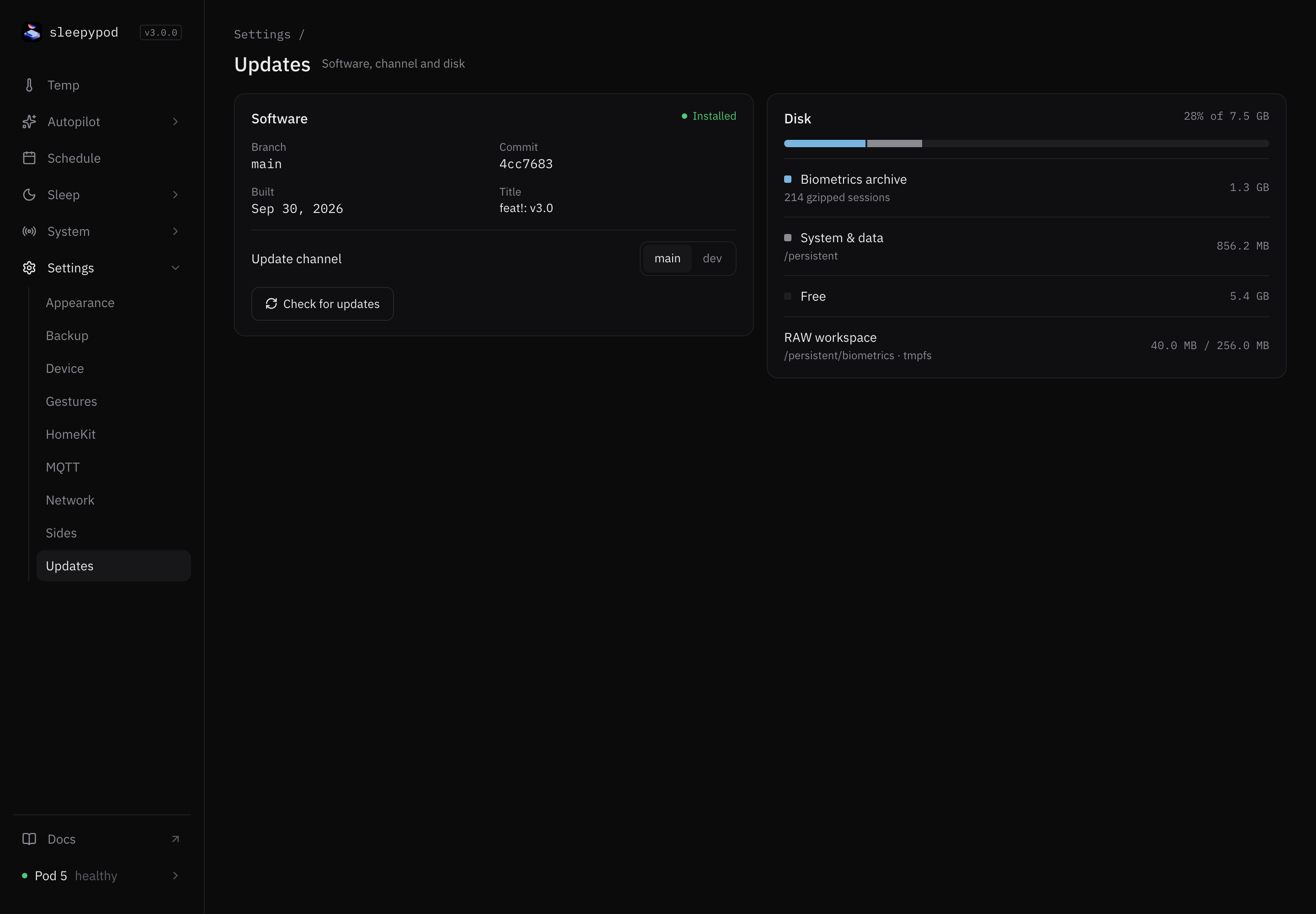This screenshot has width=1316, height=914.
Task: Click the gray segment of disk usage bar
Action: coord(895,144)
